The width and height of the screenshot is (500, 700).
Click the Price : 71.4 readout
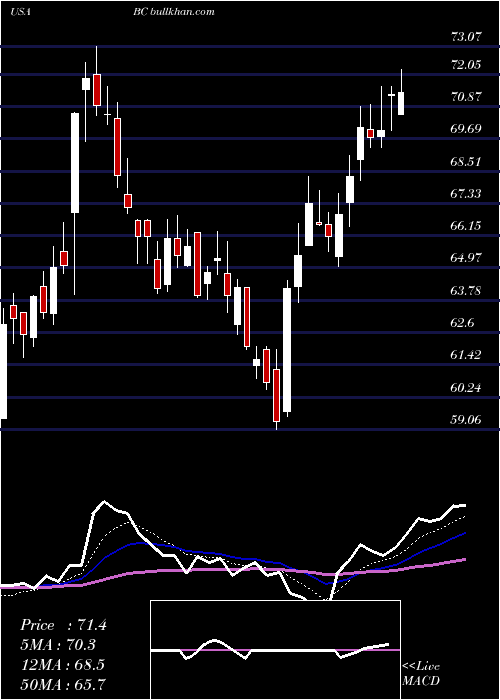pyautogui.click(x=63, y=625)
